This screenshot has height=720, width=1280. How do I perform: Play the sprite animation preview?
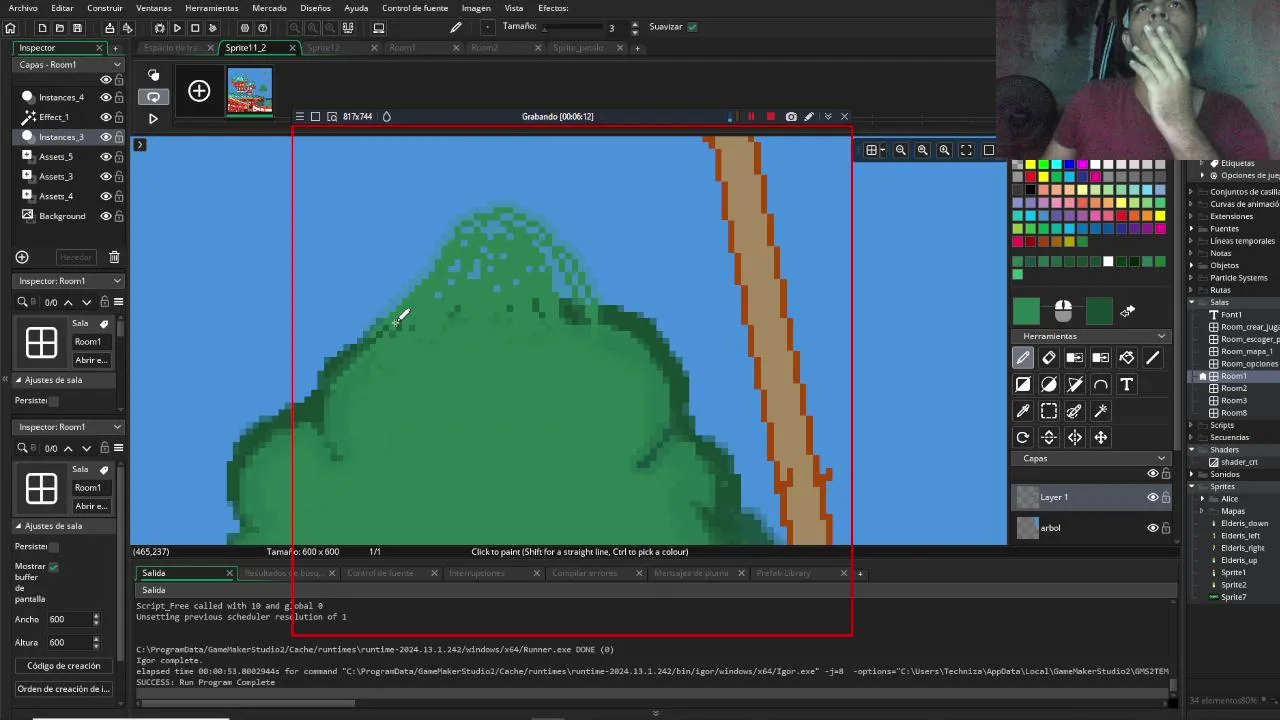[x=153, y=118]
